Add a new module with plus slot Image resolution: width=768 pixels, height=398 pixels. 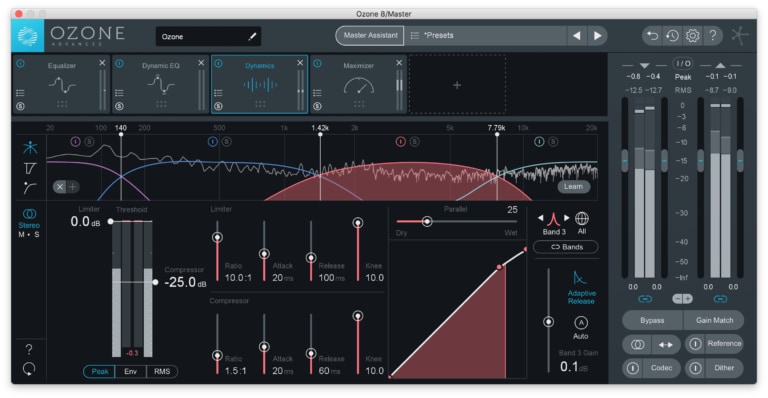pyautogui.click(x=457, y=85)
